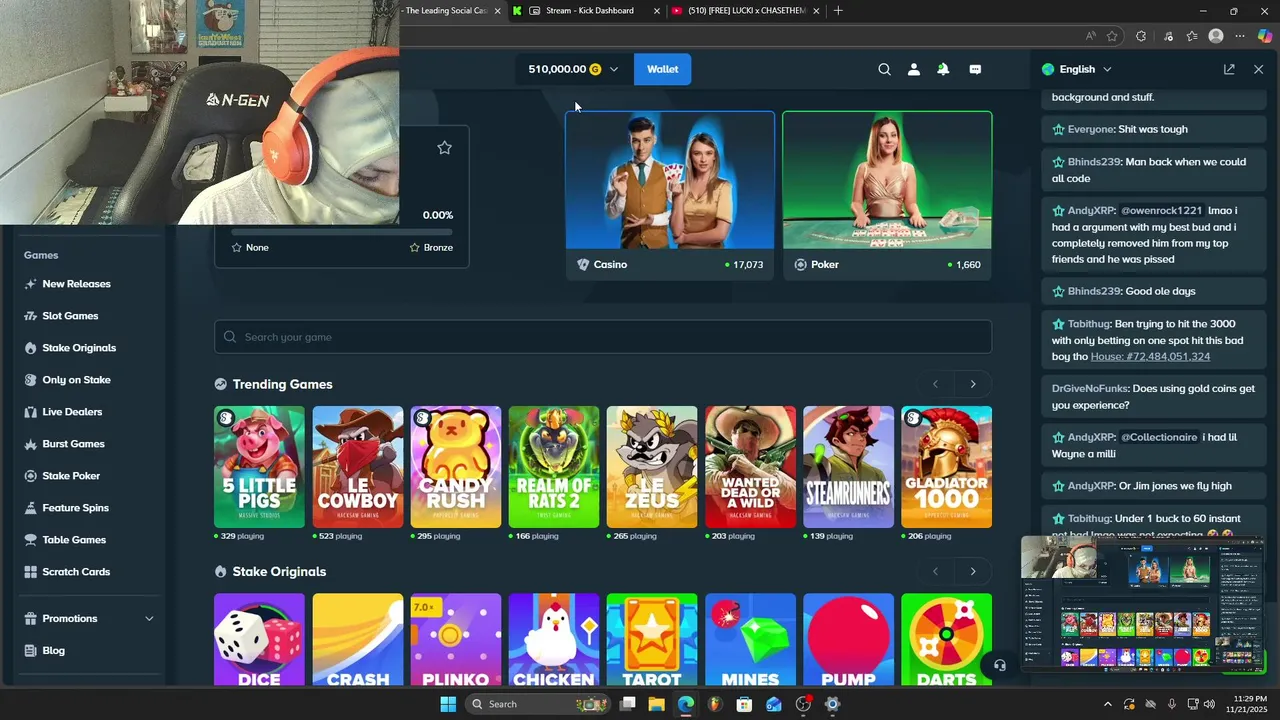This screenshot has height=720, width=1280.
Task: Show hidden system tray icons chevron
Action: (x=1107, y=704)
